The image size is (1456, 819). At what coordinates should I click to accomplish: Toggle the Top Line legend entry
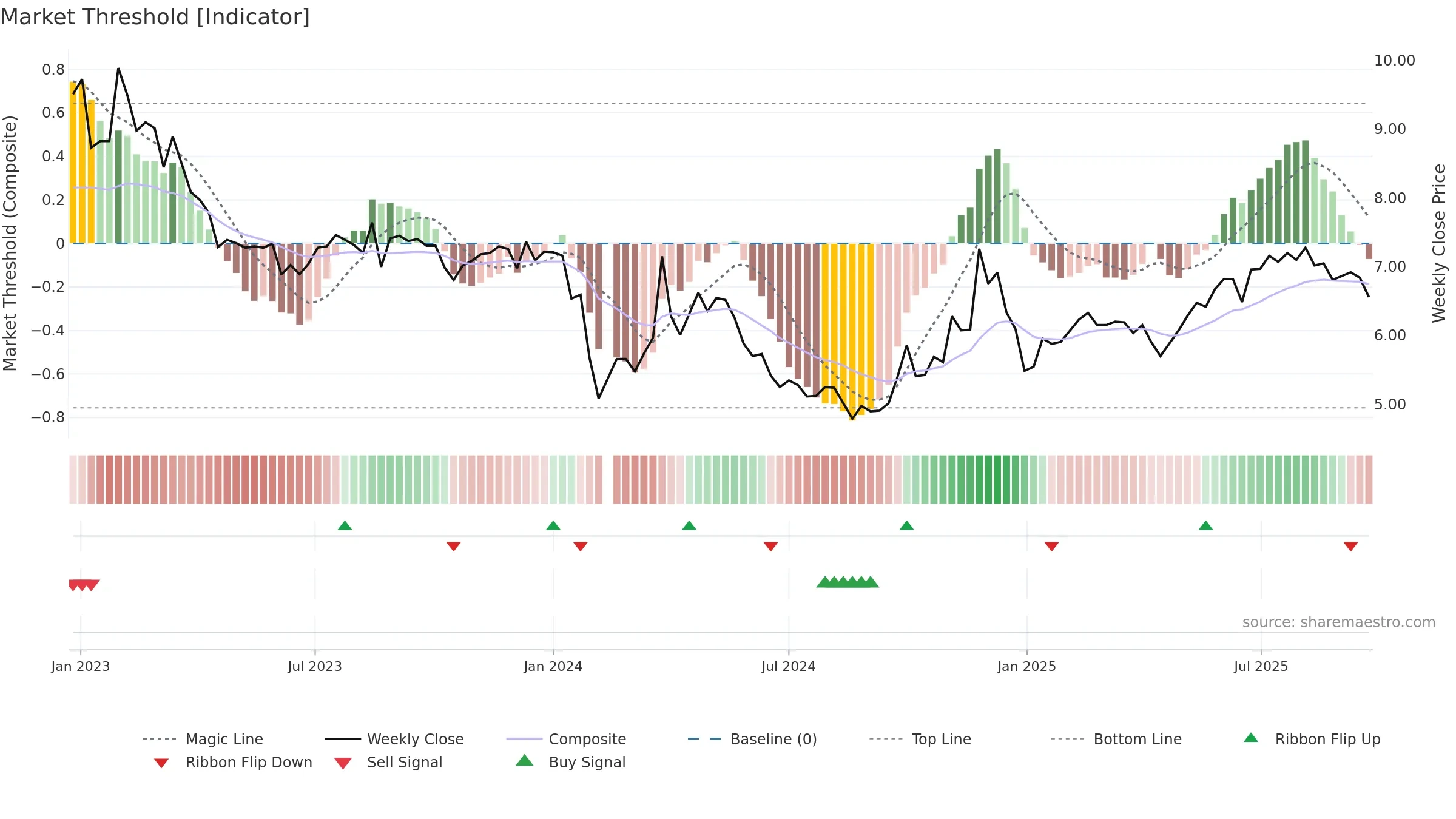coord(920,739)
